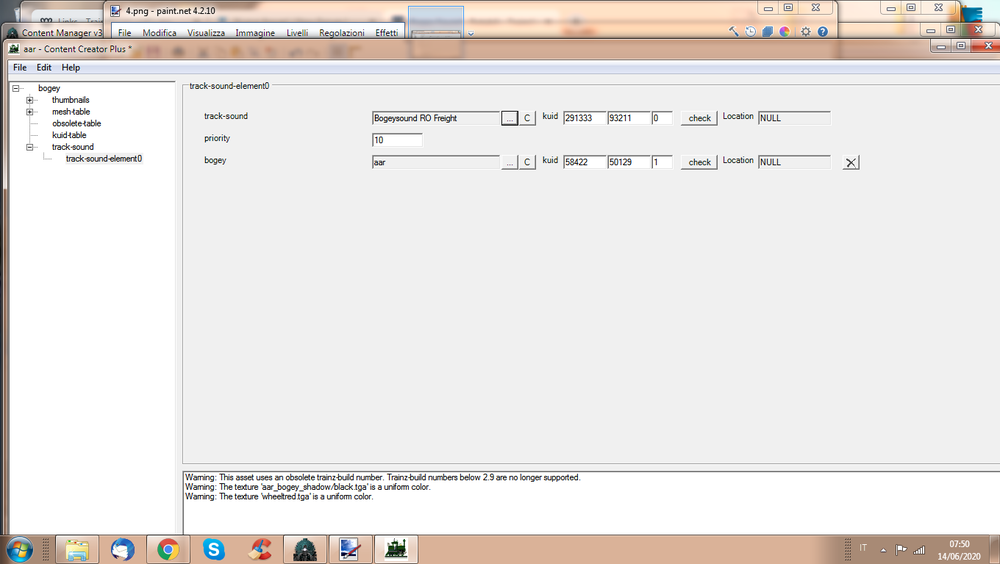Click track-sound kuid field 291333
Screen dimensions: 1000x564
pos(584,118)
